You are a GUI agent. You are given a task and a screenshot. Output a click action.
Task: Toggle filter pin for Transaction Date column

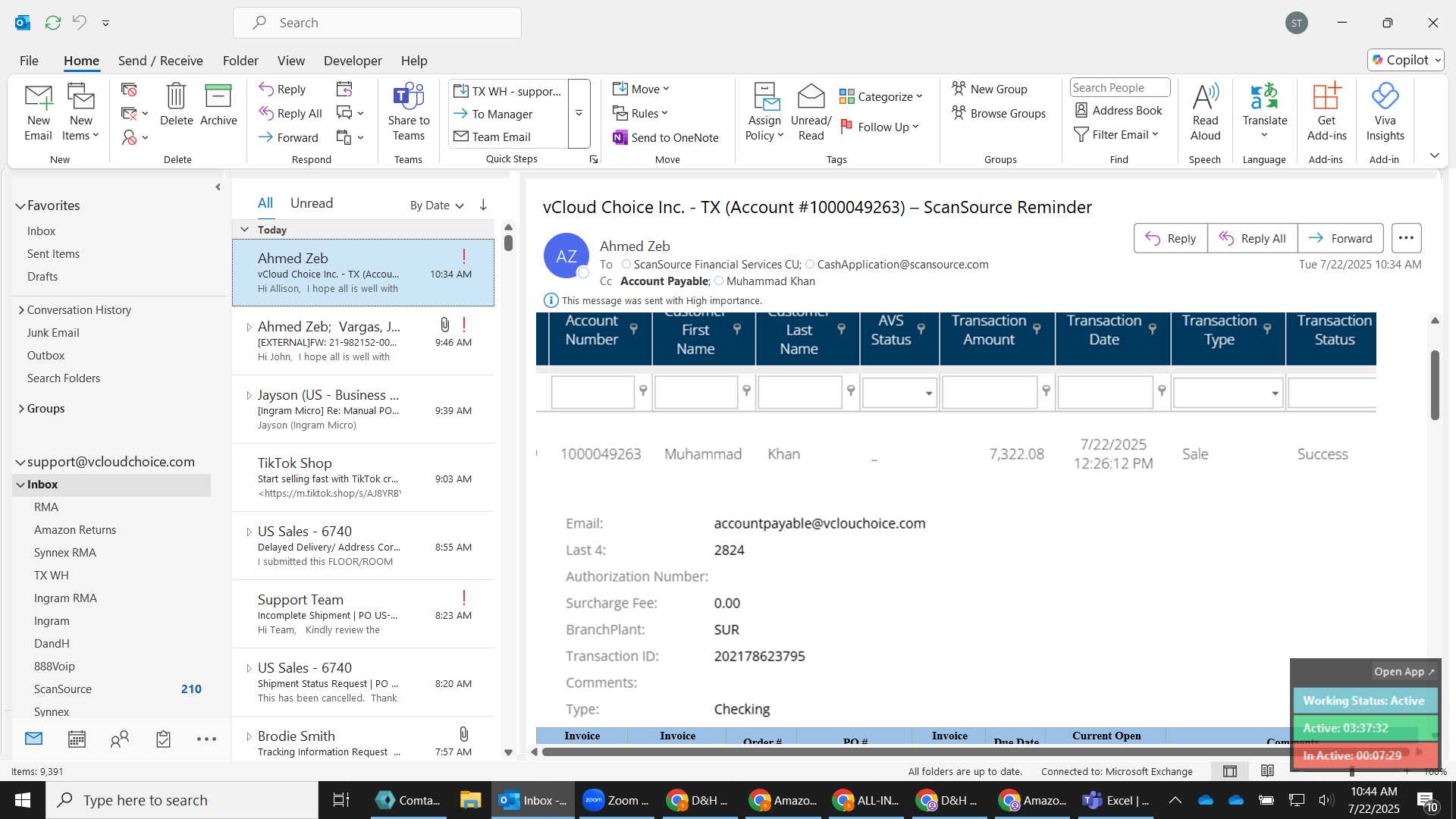(x=1152, y=328)
